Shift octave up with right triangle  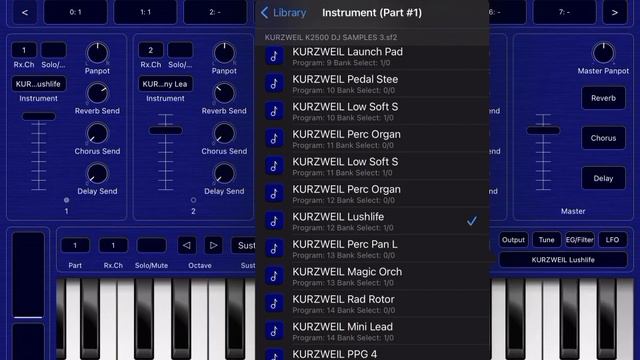pos(213,245)
